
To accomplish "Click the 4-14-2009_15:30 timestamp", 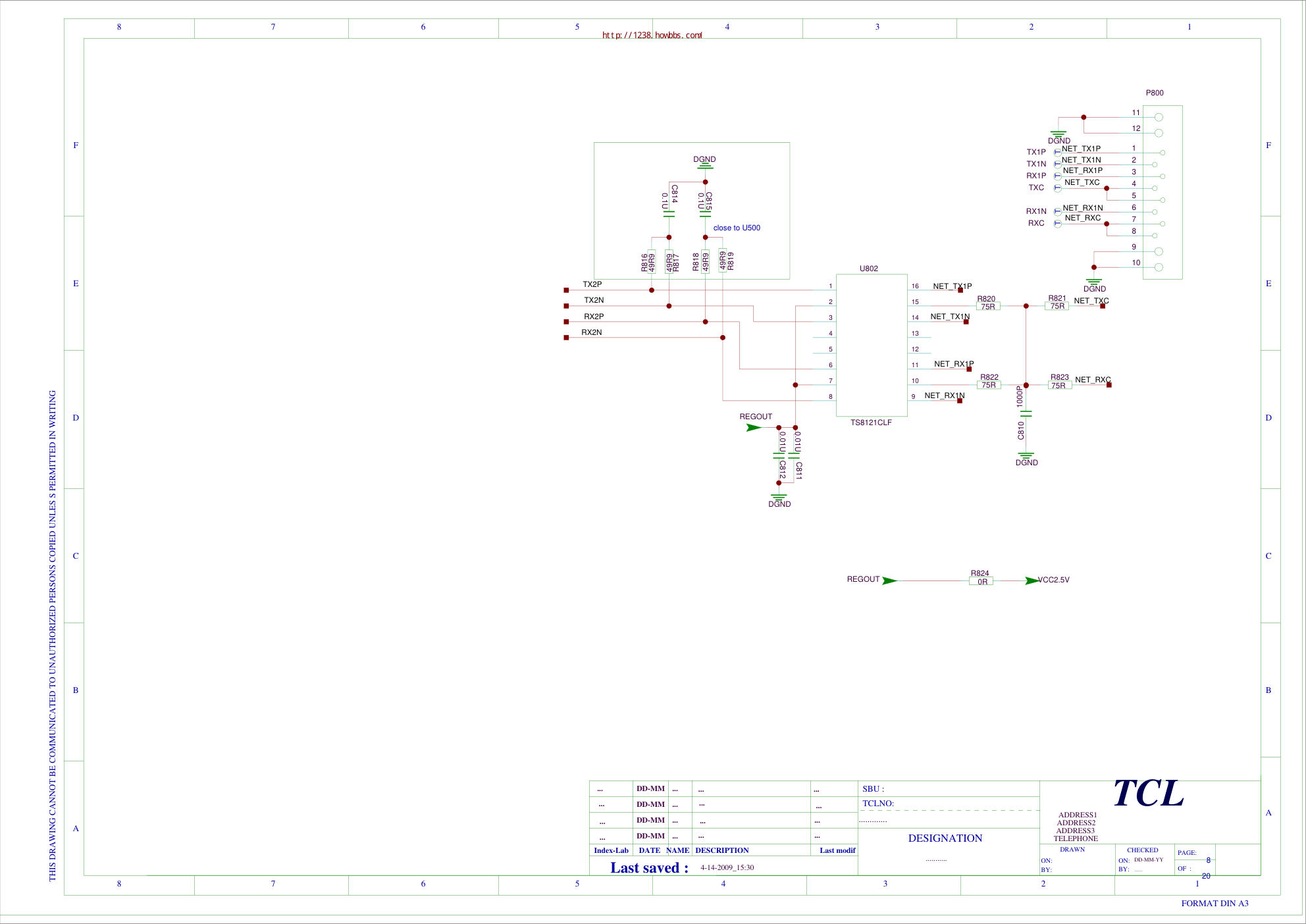I will 727,867.
